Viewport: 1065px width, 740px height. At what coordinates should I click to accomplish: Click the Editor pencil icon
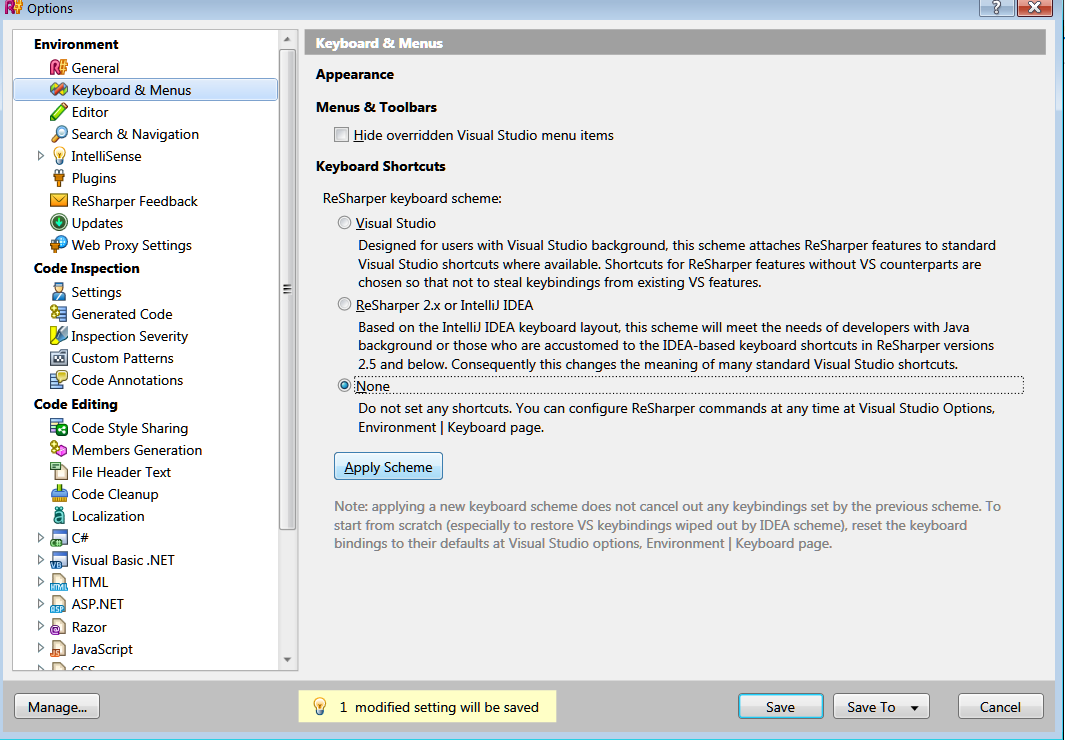pos(59,112)
